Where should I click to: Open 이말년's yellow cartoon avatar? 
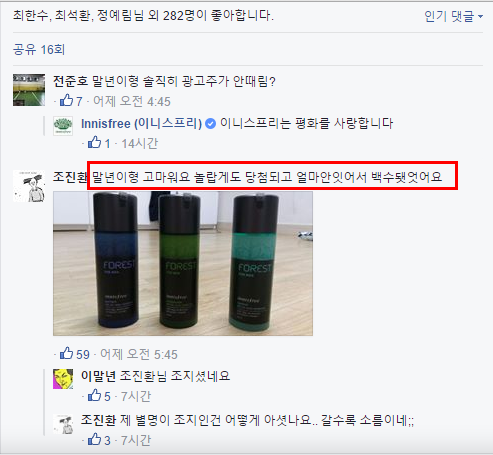click(x=63, y=379)
